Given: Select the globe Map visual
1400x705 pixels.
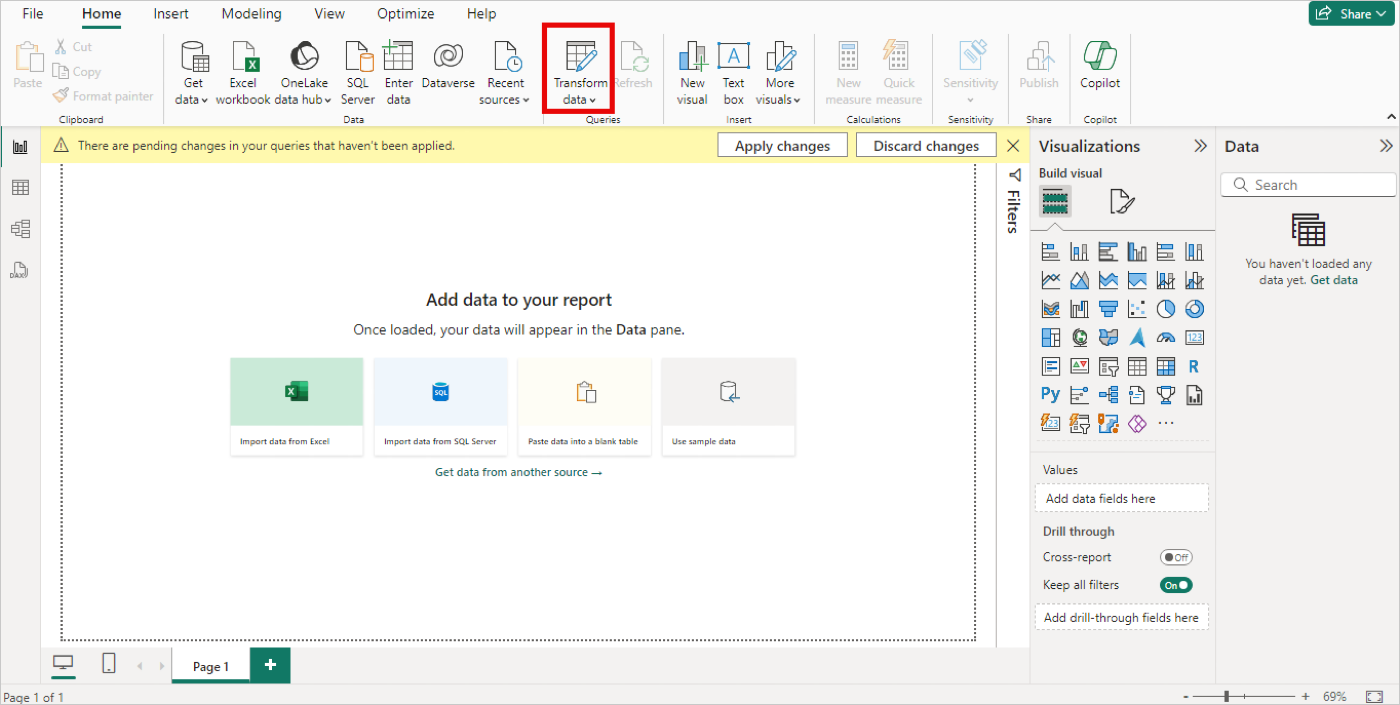Looking at the screenshot, I should click(x=1079, y=337).
